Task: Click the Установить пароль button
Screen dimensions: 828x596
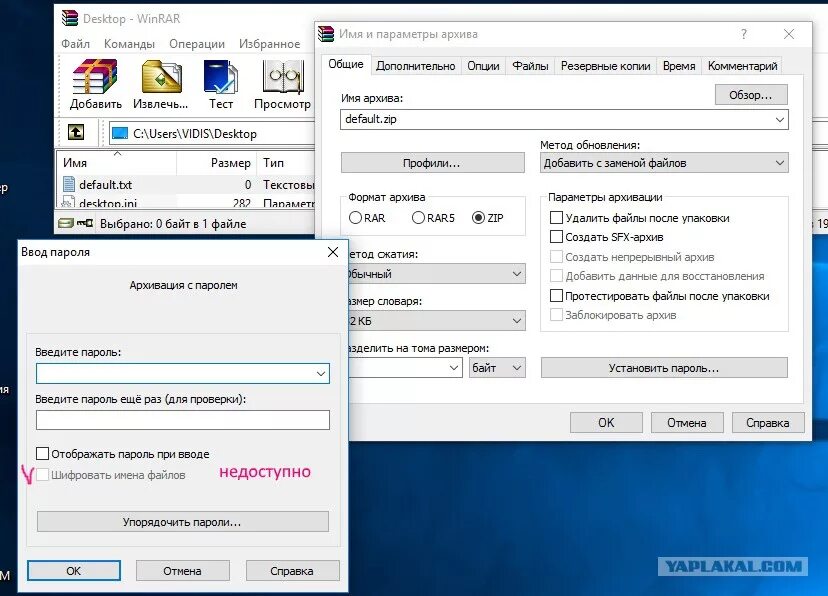Action: [x=664, y=368]
